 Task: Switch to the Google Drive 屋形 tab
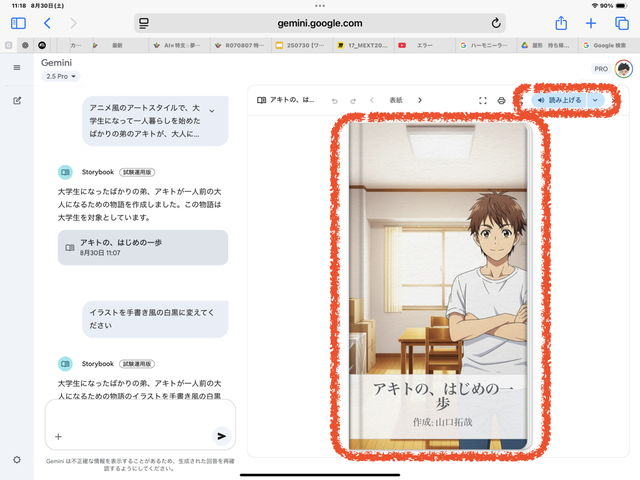pos(547,45)
